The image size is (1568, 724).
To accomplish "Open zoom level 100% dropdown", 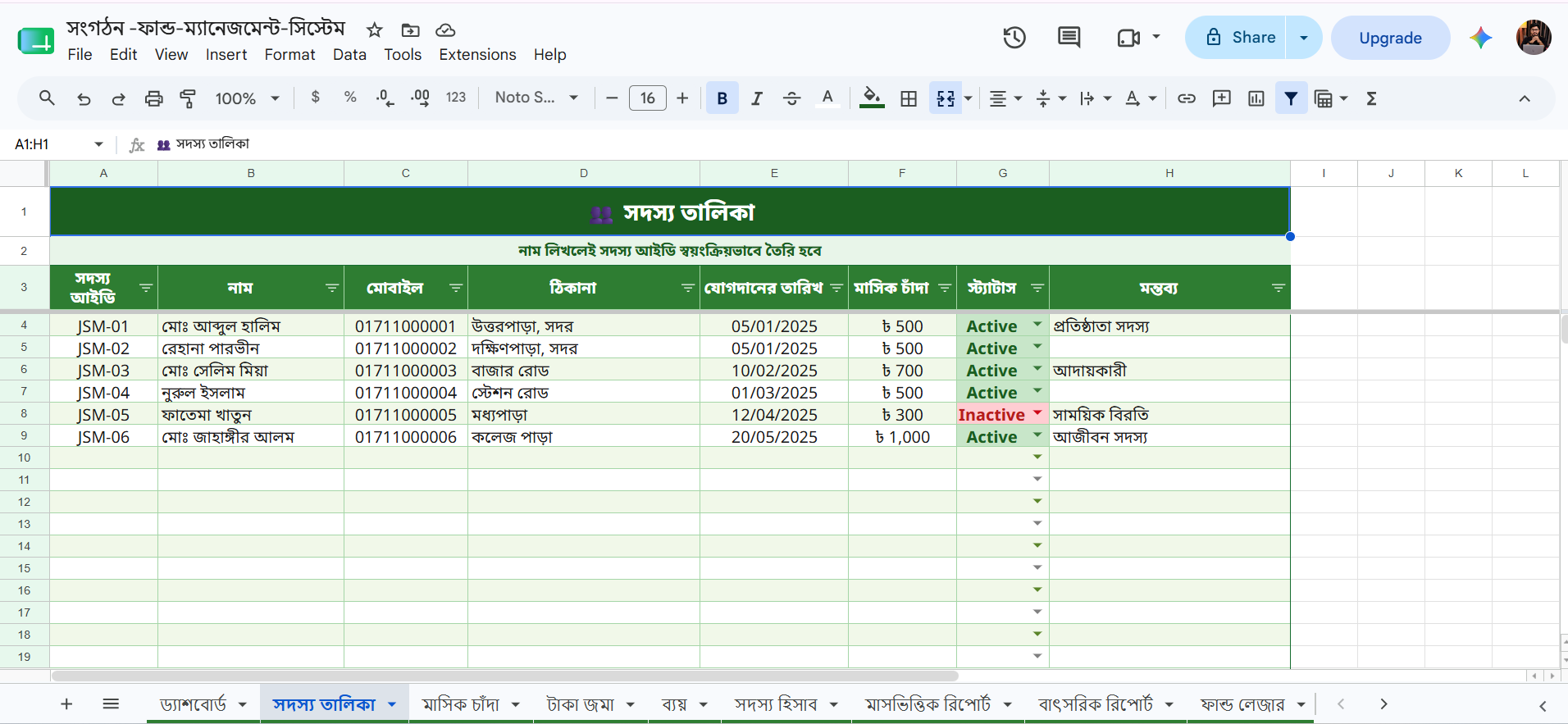I will [247, 98].
